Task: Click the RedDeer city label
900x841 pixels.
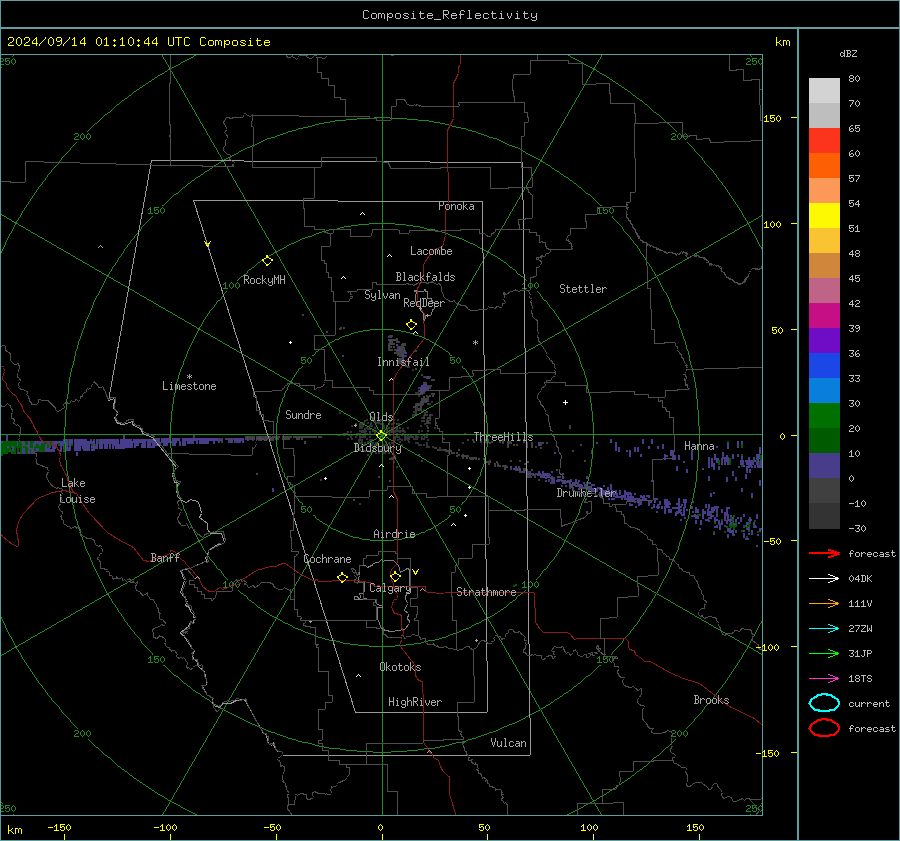Action: tap(424, 303)
